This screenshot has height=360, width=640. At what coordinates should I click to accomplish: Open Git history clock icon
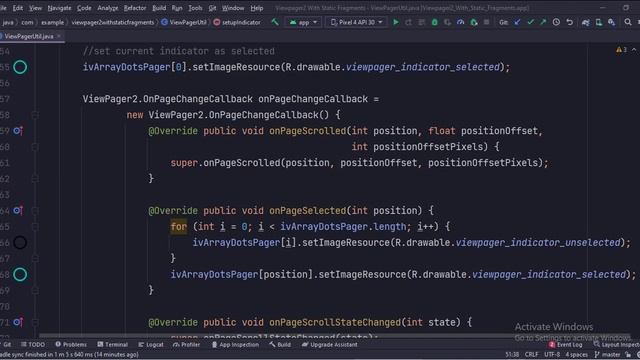click(x=556, y=22)
